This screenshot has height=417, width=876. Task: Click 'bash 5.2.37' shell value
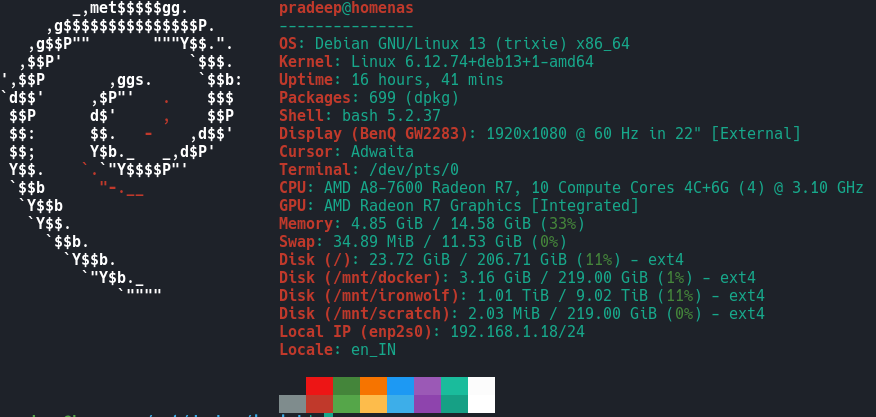pyautogui.click(x=391, y=116)
